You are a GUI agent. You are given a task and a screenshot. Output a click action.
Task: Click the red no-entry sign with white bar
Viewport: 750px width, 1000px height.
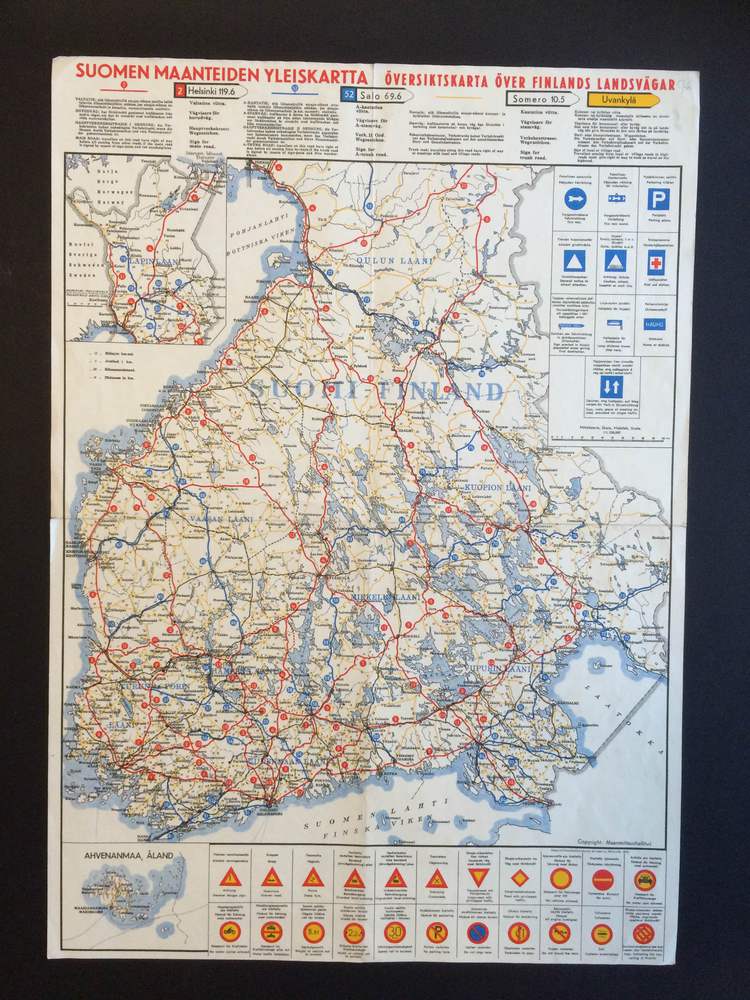pos(602,880)
